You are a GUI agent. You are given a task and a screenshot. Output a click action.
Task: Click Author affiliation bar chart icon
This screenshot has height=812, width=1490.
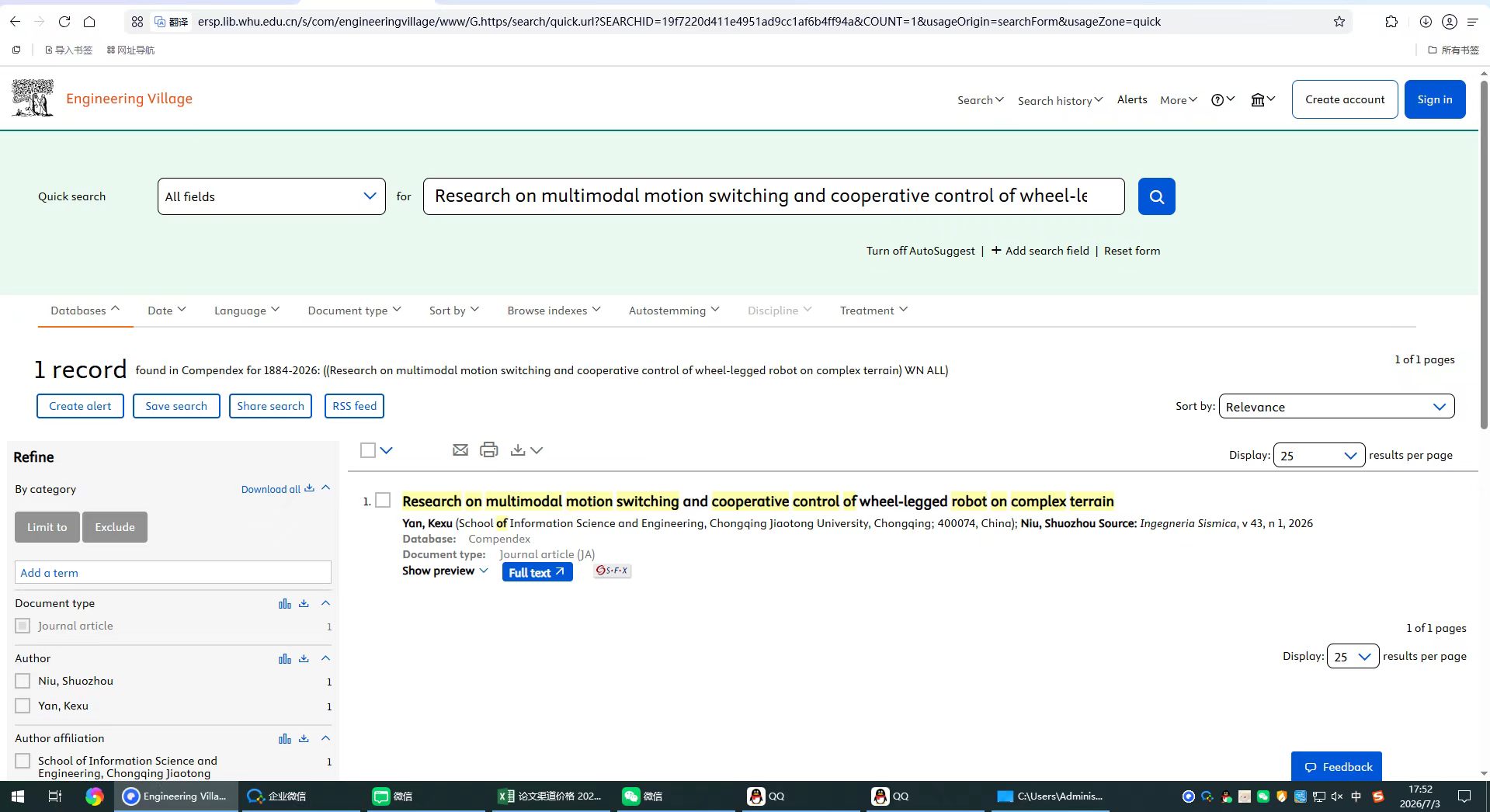[285, 738]
